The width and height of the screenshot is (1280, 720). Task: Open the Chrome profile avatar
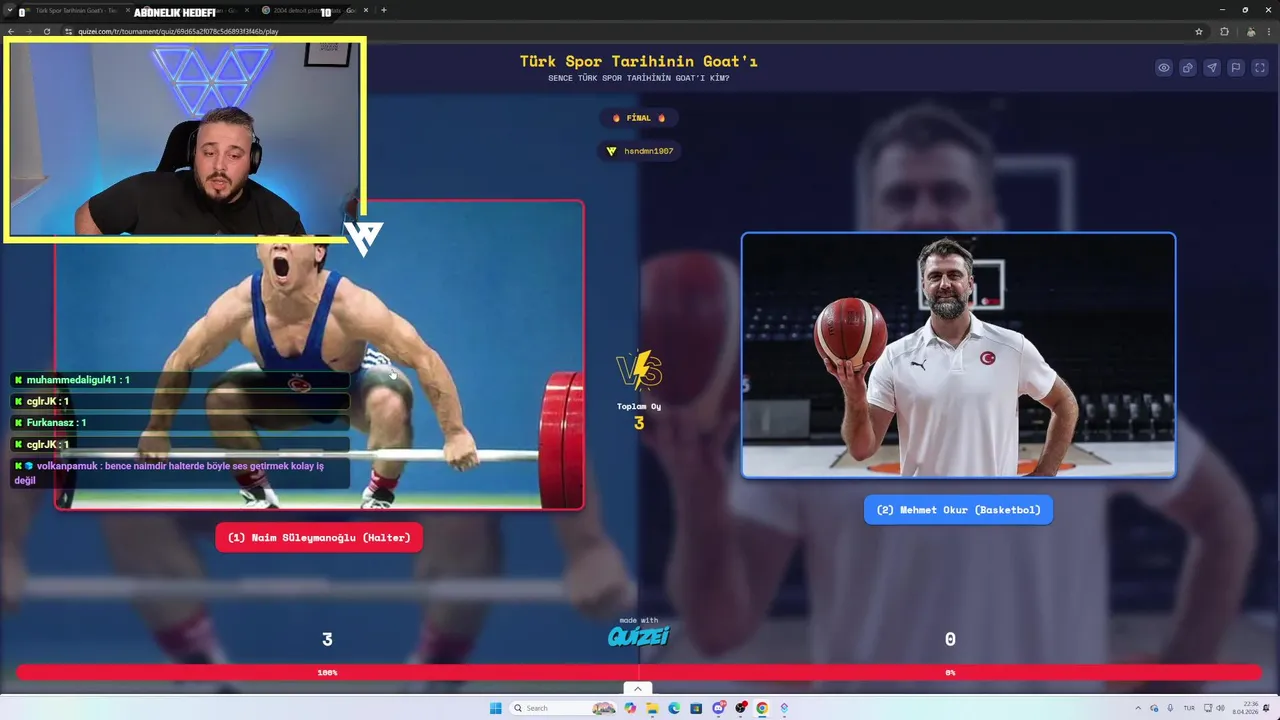pyautogui.click(x=1251, y=31)
